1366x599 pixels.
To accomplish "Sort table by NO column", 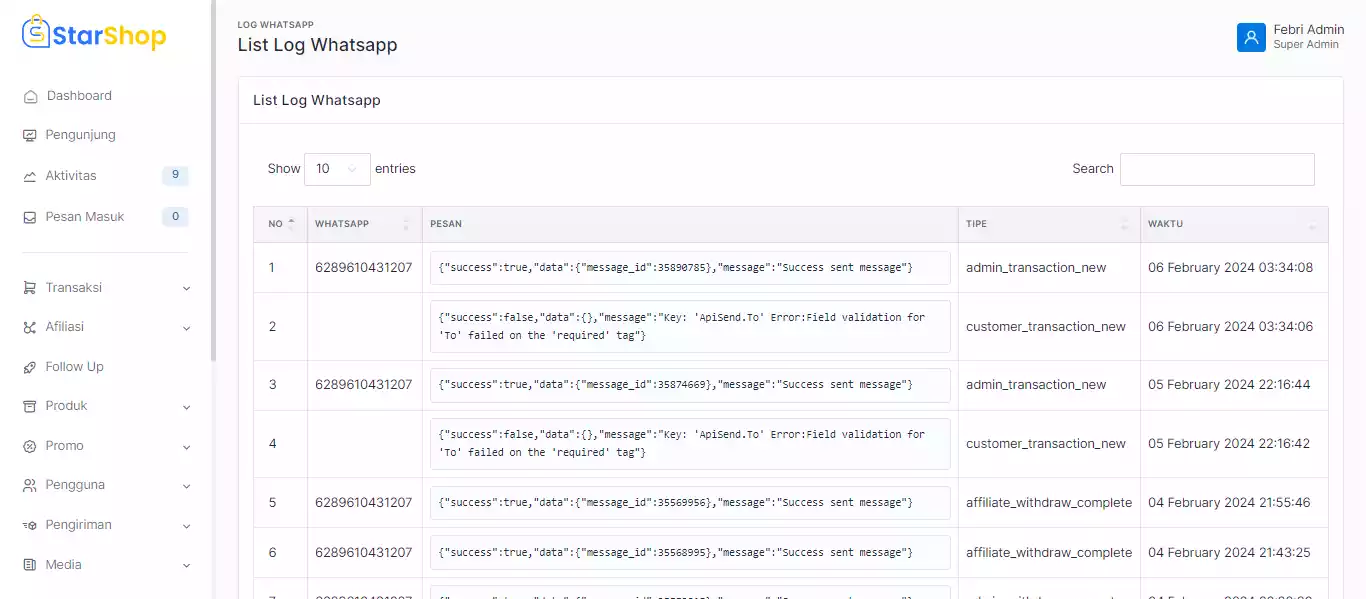I will pyautogui.click(x=280, y=224).
